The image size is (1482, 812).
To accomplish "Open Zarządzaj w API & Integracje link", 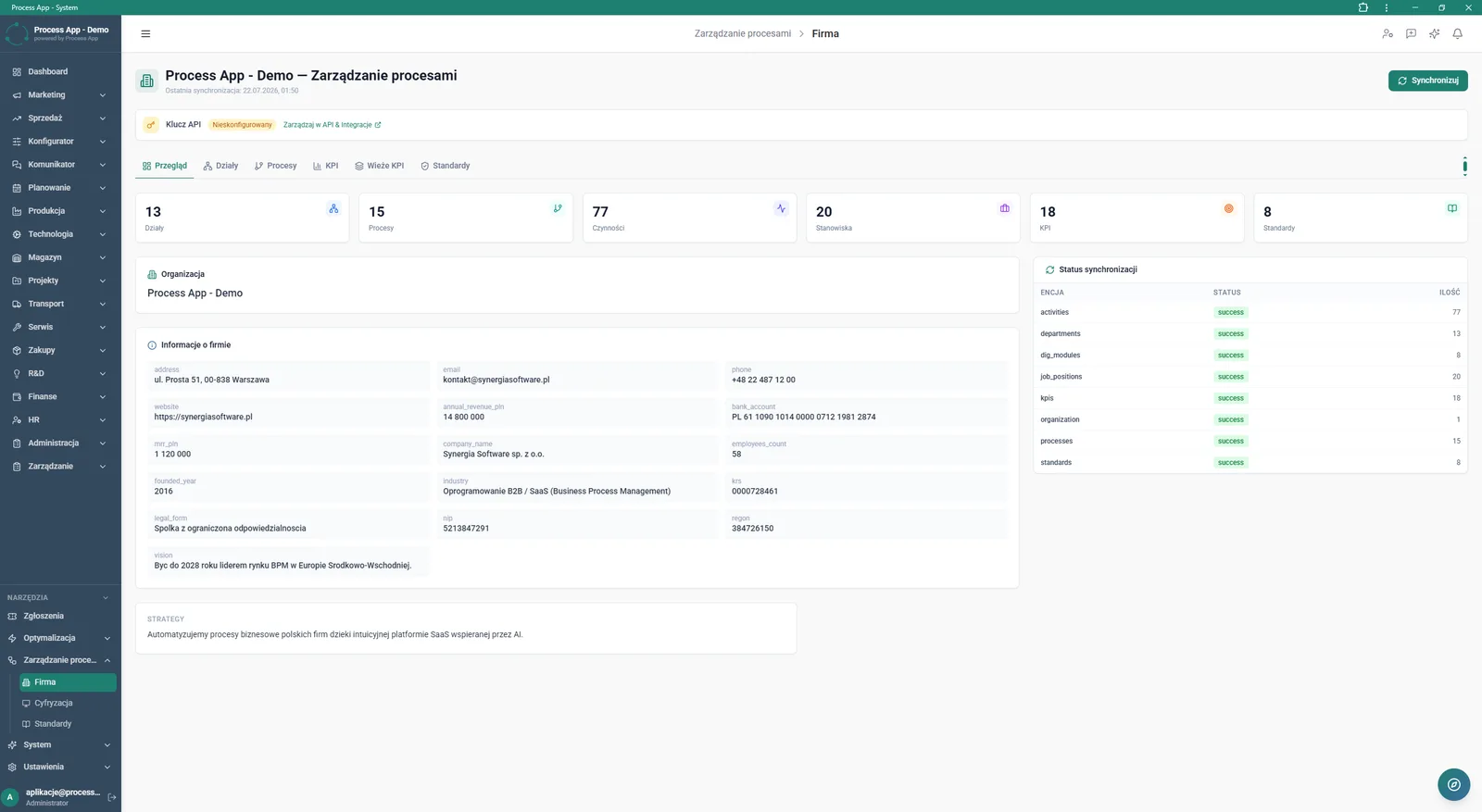I will point(332,125).
